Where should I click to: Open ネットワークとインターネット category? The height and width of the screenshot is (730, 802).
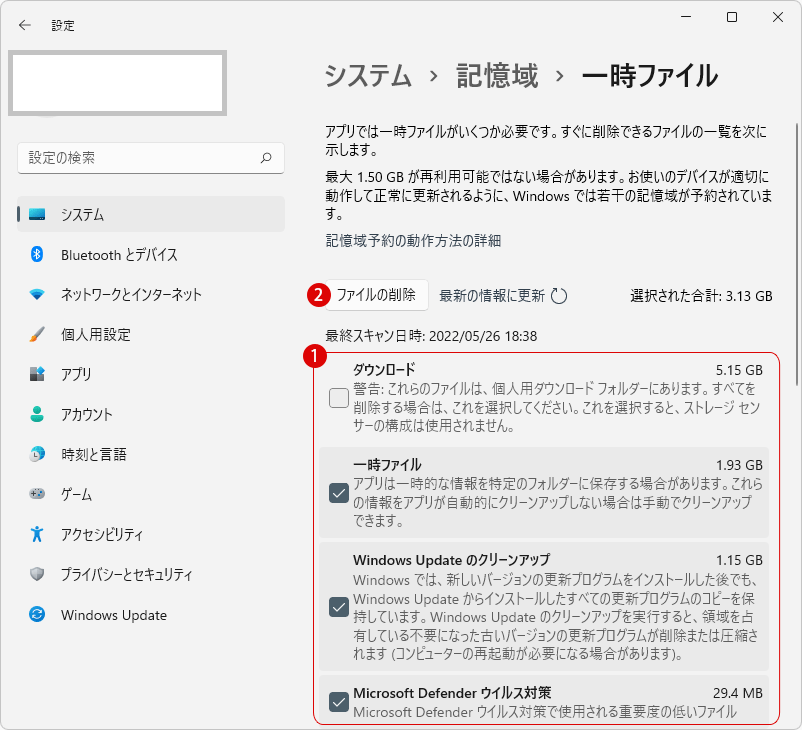[151, 294]
